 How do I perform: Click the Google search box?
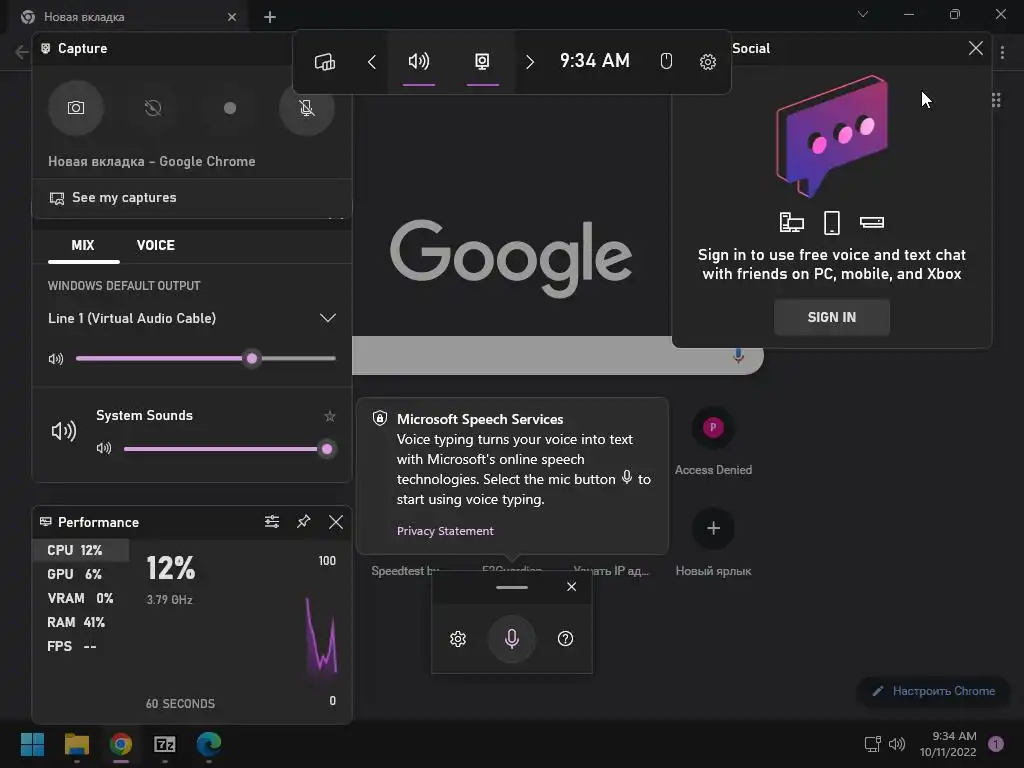(558, 355)
